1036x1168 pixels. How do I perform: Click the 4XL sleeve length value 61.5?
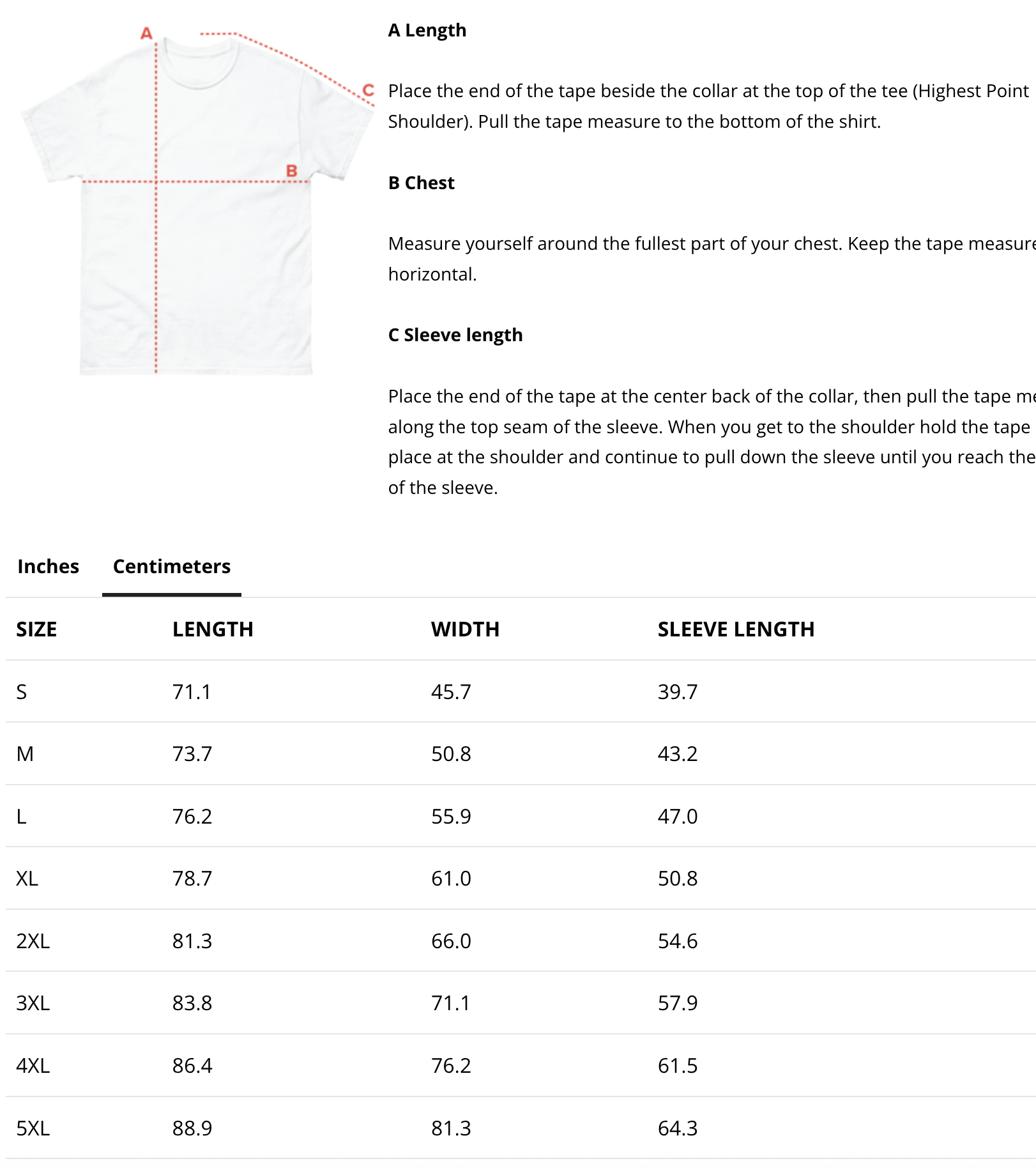(x=677, y=1066)
